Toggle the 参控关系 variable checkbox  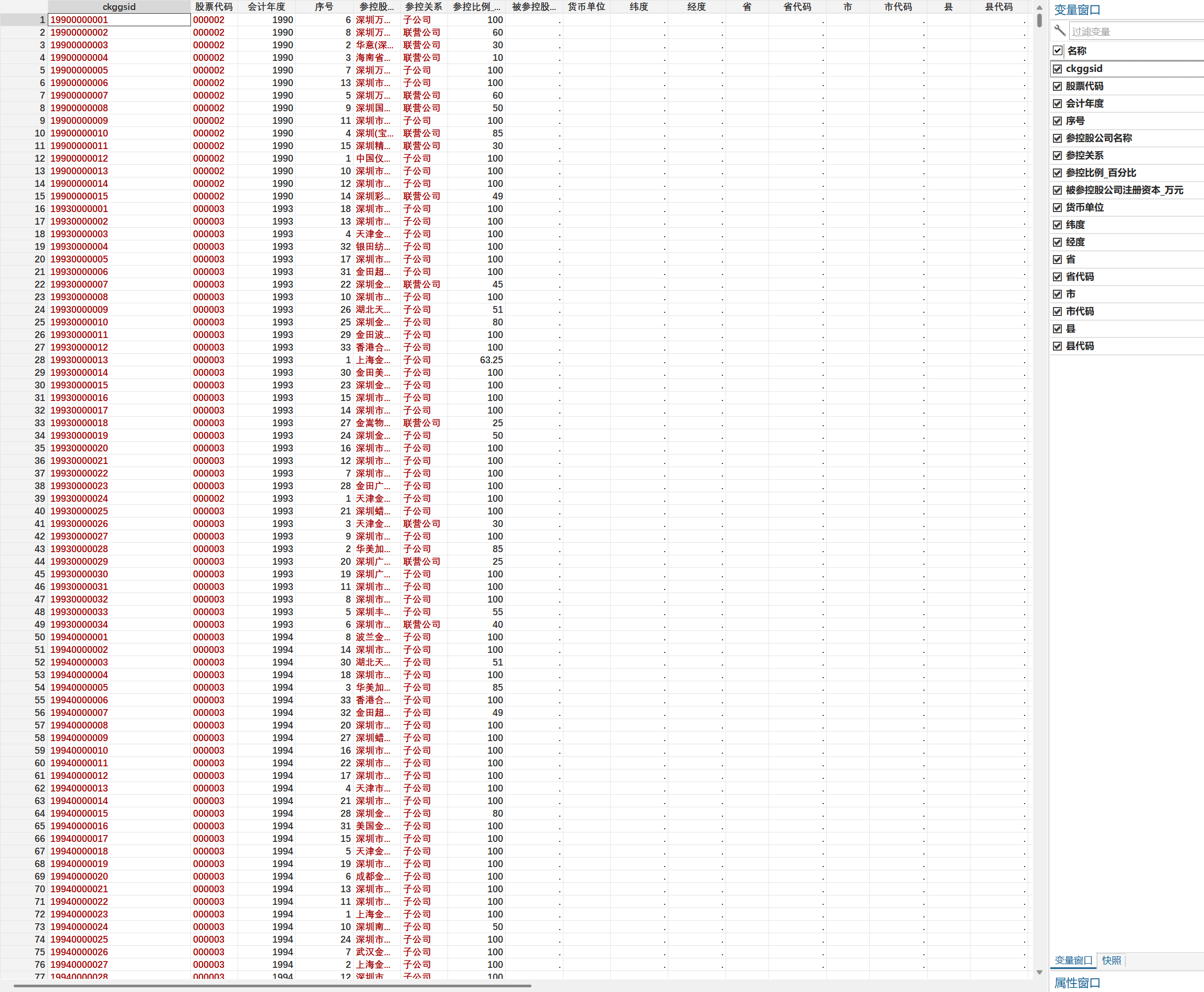point(1057,155)
